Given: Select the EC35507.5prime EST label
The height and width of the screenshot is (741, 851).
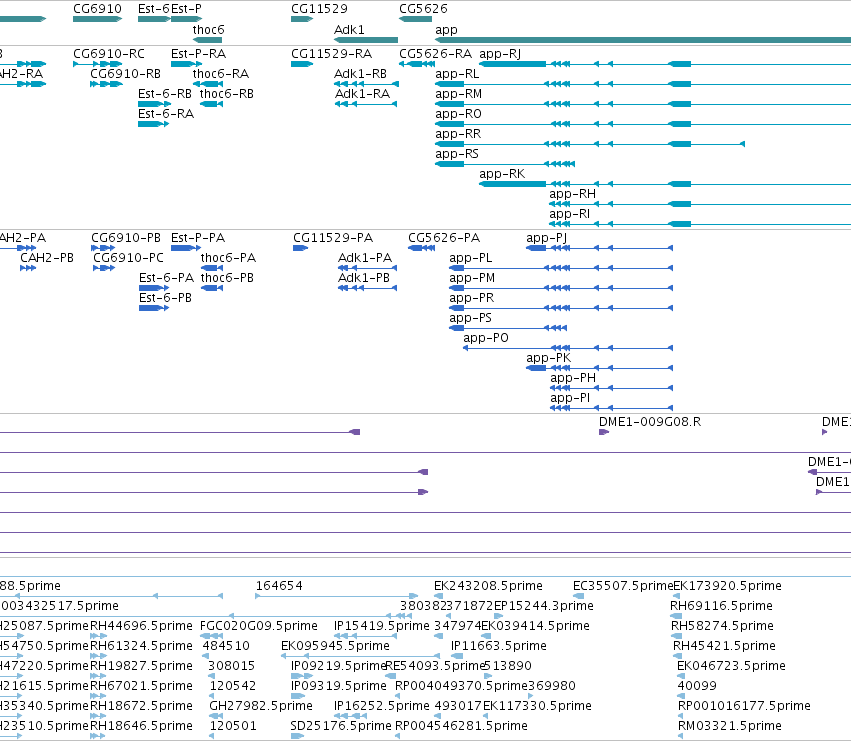Looking at the screenshot, I should pyautogui.click(x=623, y=586).
